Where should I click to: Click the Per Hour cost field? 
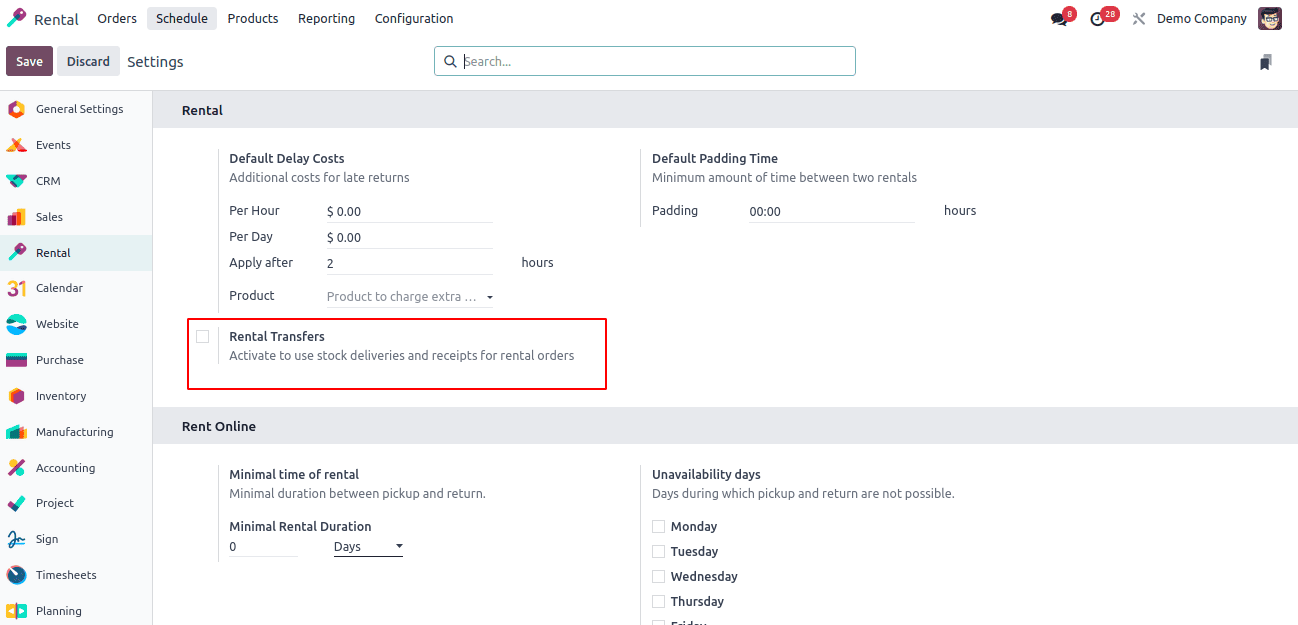coord(410,212)
